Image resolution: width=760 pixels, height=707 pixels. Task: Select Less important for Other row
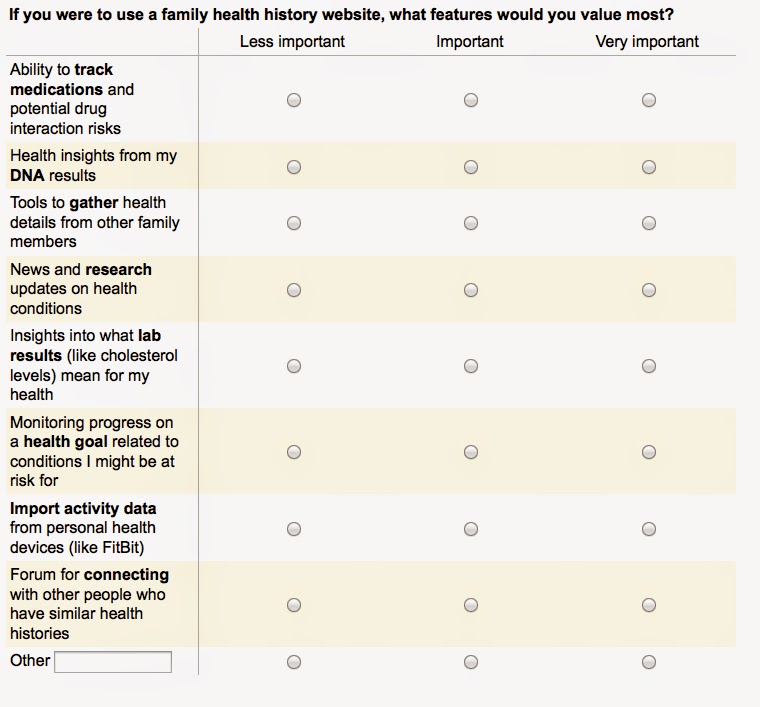[294, 662]
